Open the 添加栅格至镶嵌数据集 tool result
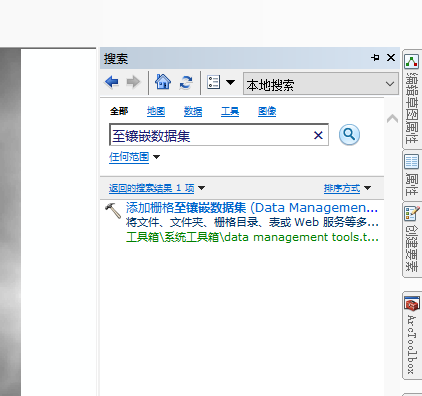The width and height of the screenshot is (422, 396). pyautogui.click(x=252, y=208)
